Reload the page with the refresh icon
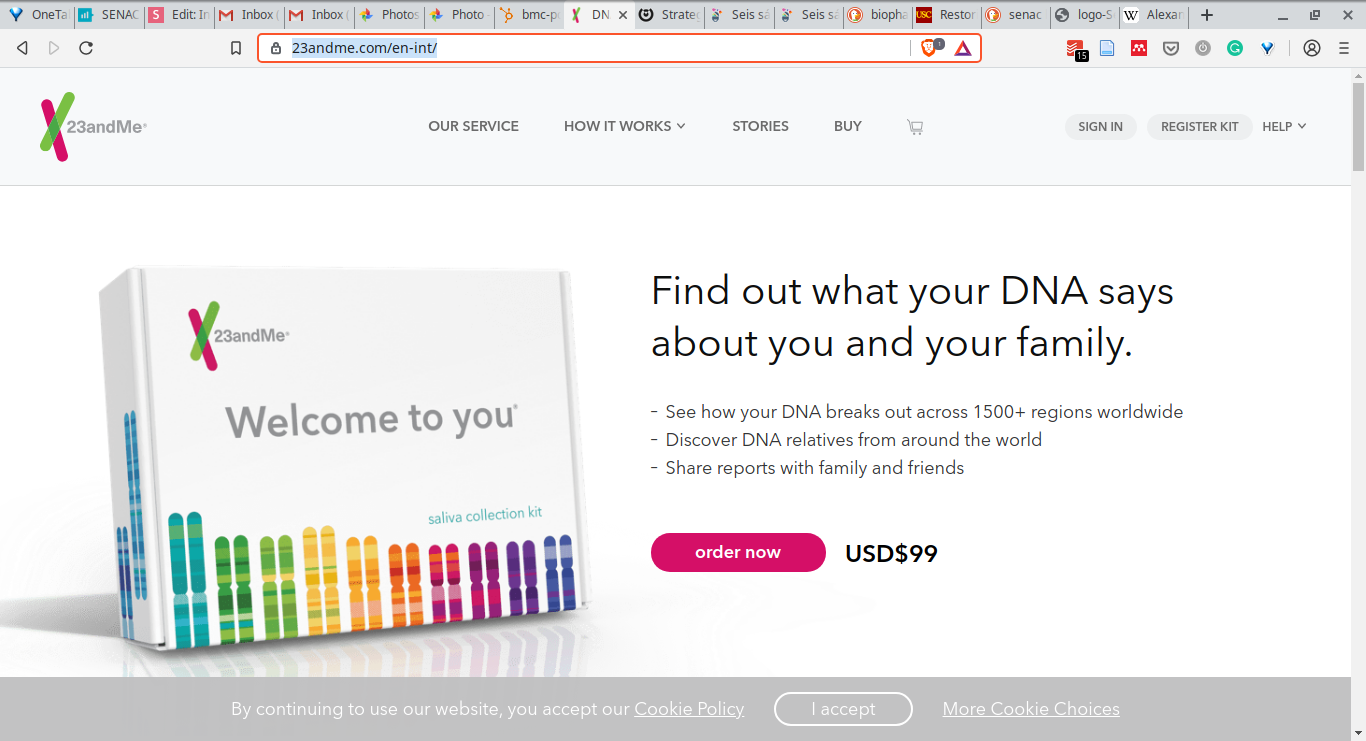 (x=86, y=48)
